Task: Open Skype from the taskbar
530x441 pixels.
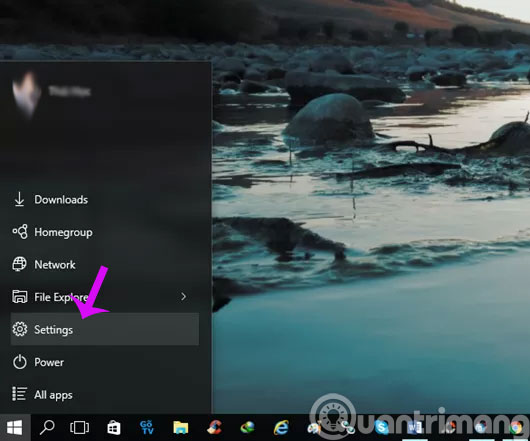Action: pyautogui.click(x=381, y=428)
